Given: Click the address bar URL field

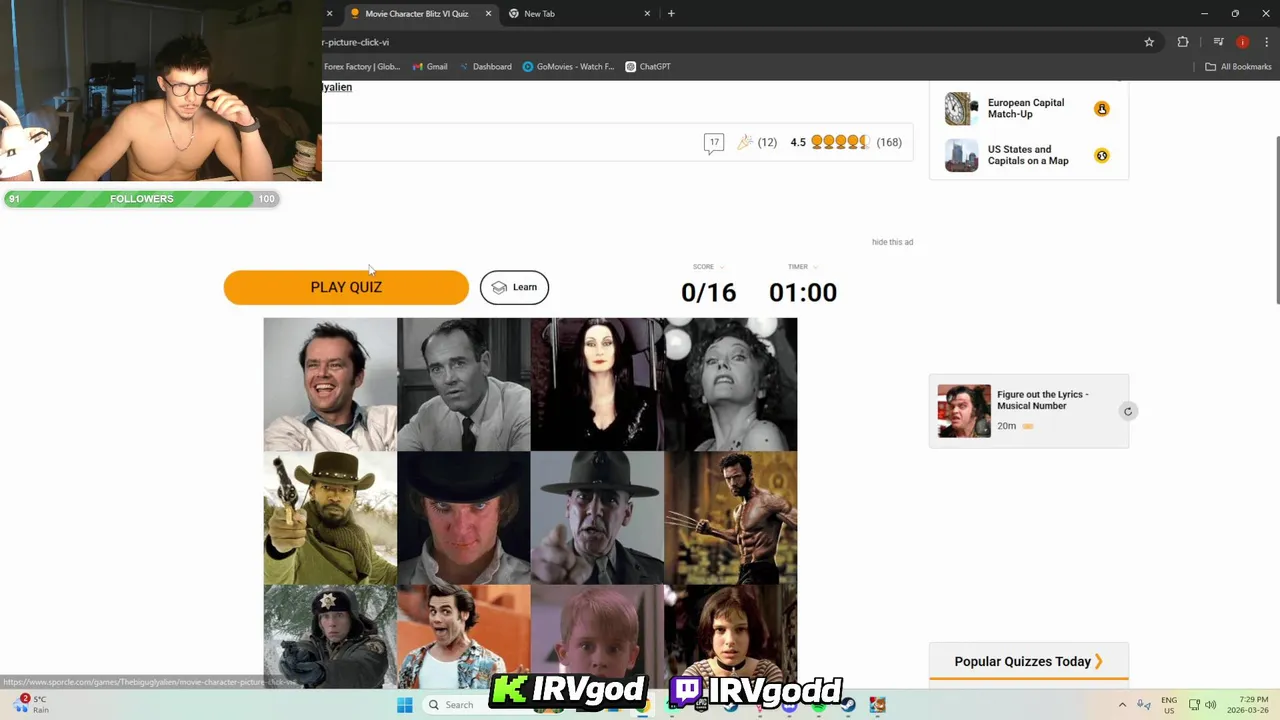Looking at the screenshot, I should coord(730,42).
